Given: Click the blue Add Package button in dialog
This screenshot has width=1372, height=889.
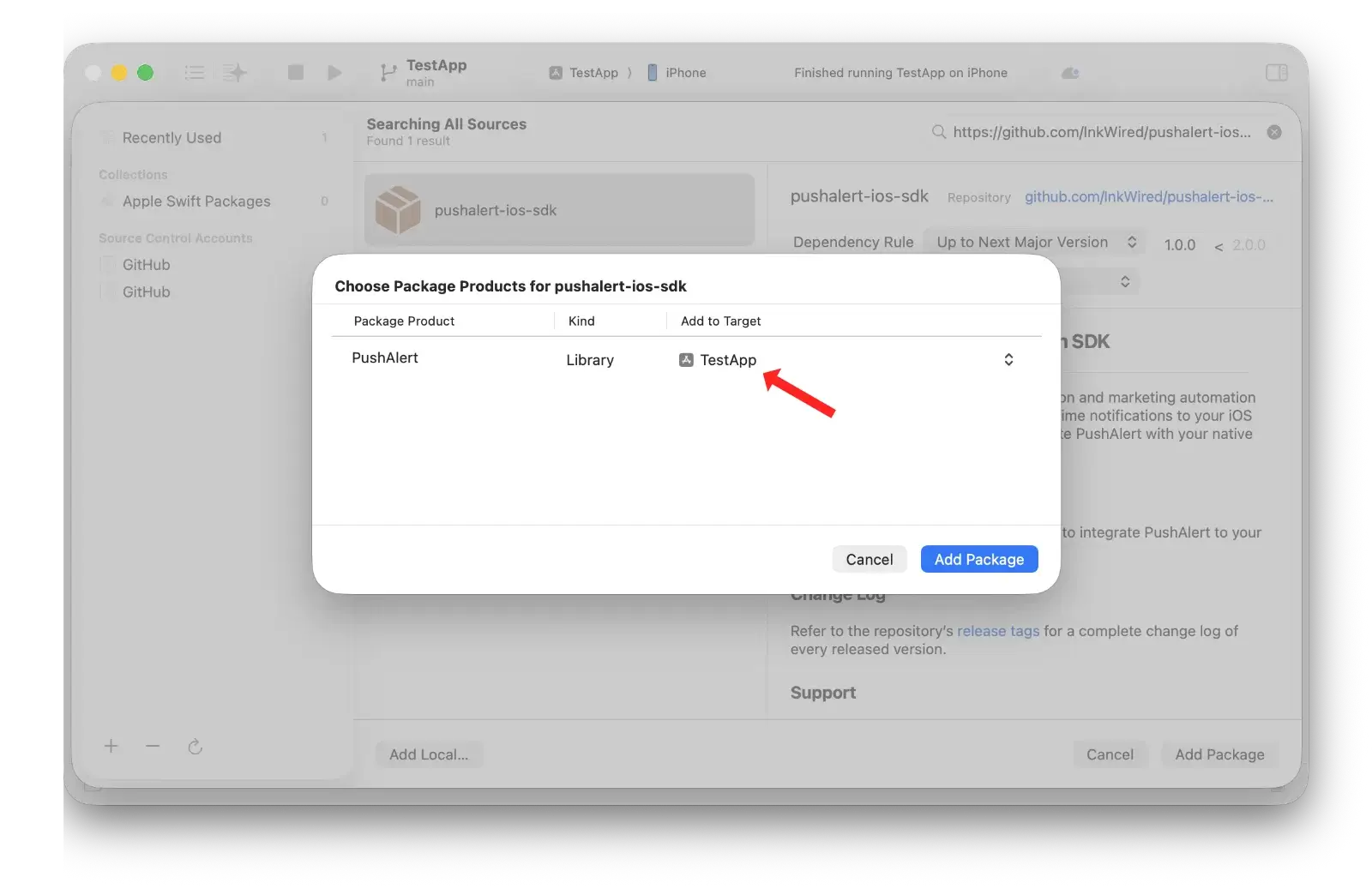Looking at the screenshot, I should pos(978,559).
